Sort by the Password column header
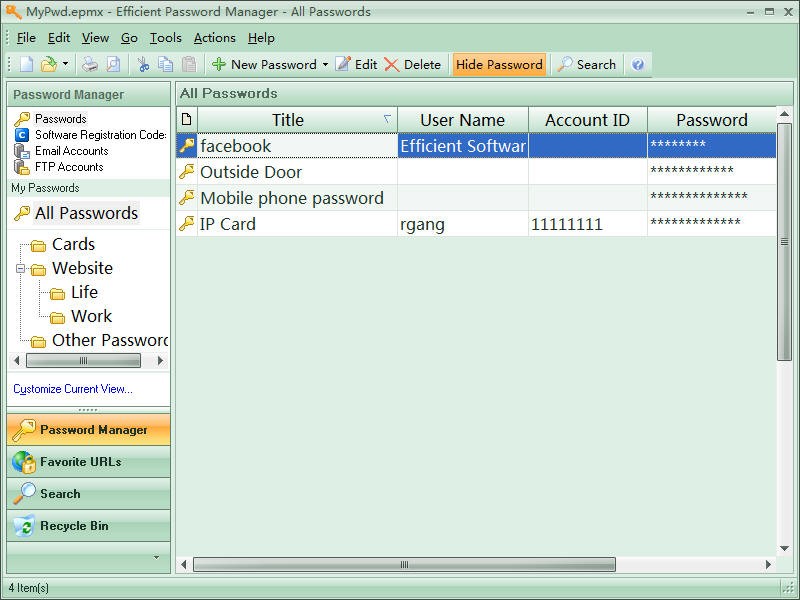 (712, 120)
